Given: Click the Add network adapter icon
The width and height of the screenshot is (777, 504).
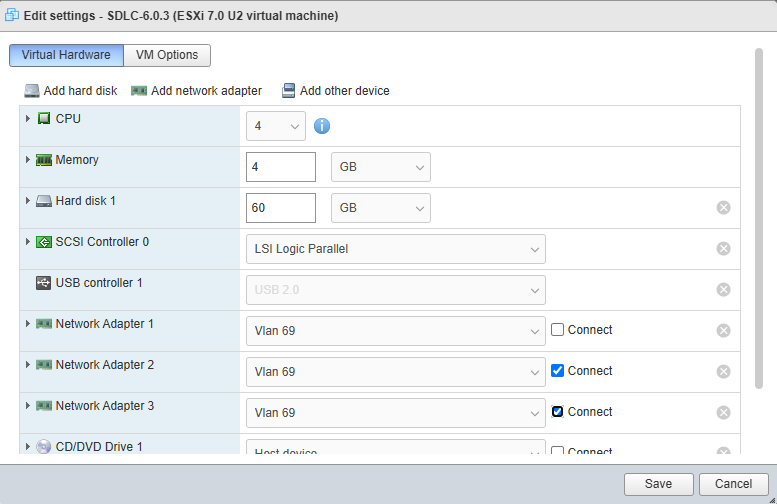Looking at the screenshot, I should (x=139, y=91).
